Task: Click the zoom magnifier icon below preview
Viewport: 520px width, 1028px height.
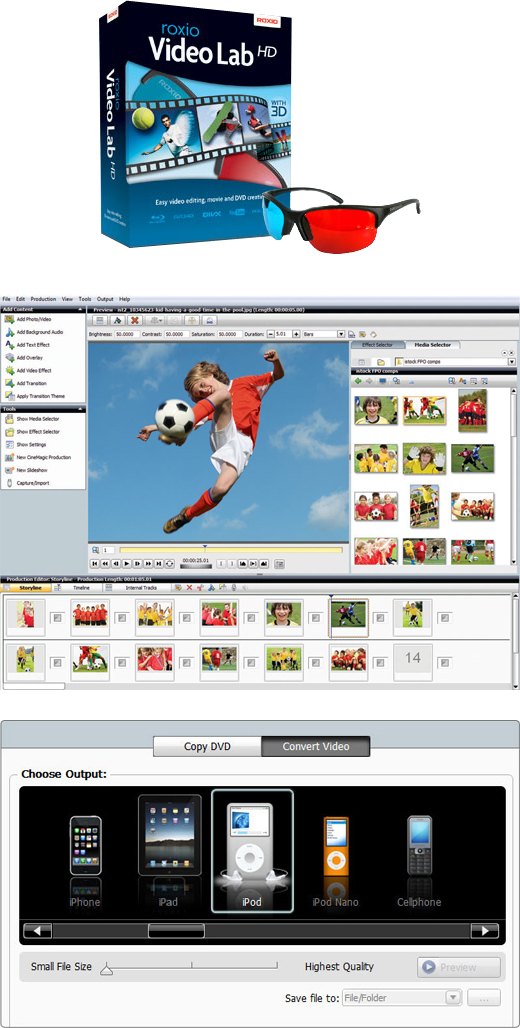Action: tap(96, 550)
